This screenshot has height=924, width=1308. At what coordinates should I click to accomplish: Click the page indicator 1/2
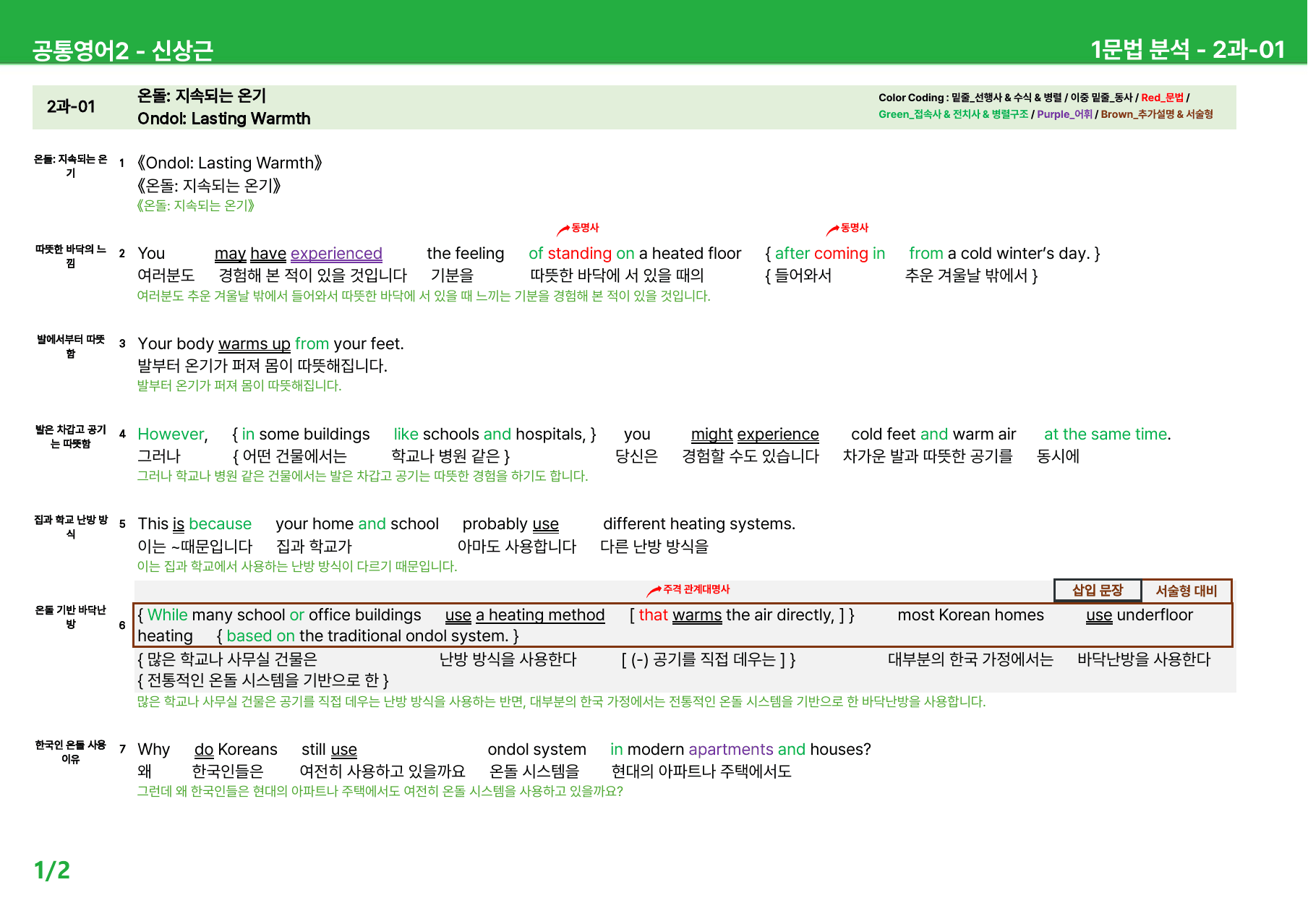pyautogui.click(x=52, y=870)
